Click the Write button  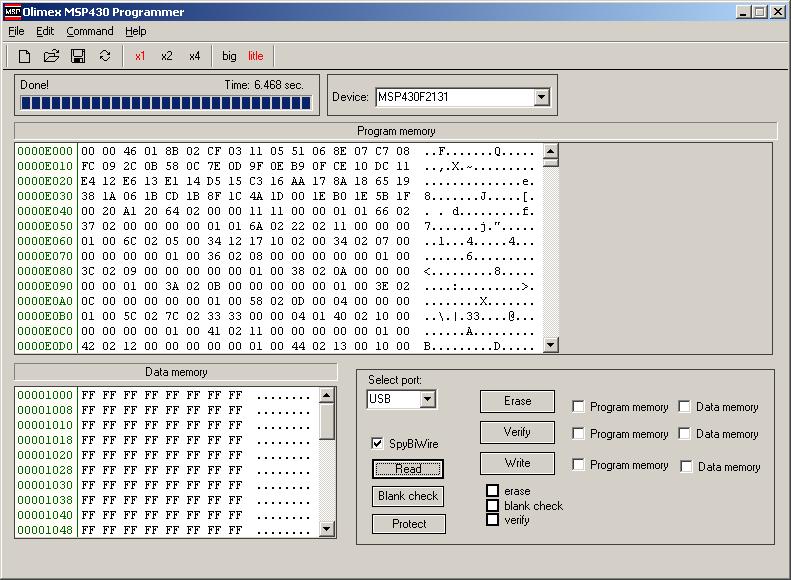click(x=517, y=463)
